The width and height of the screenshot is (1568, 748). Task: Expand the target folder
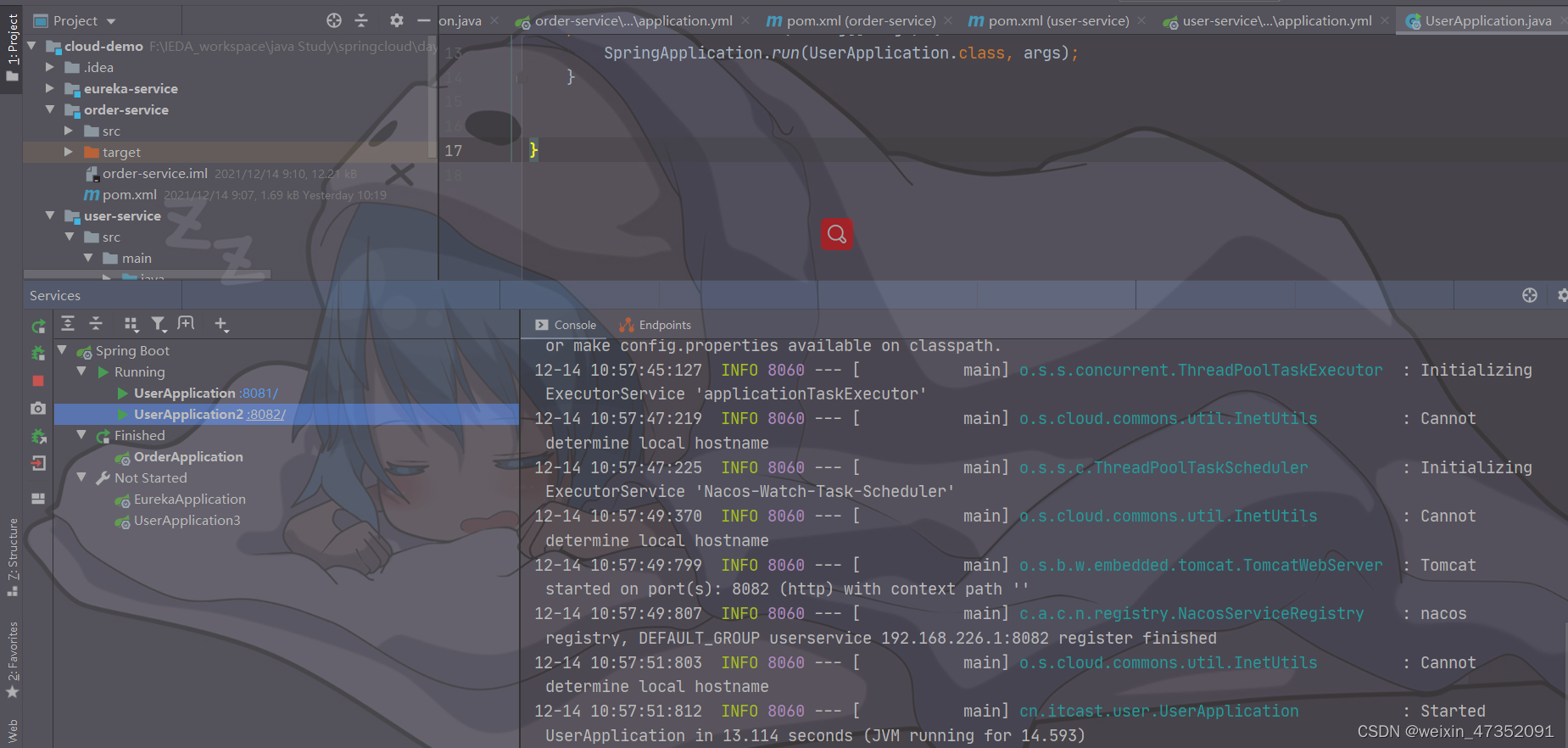(69, 152)
